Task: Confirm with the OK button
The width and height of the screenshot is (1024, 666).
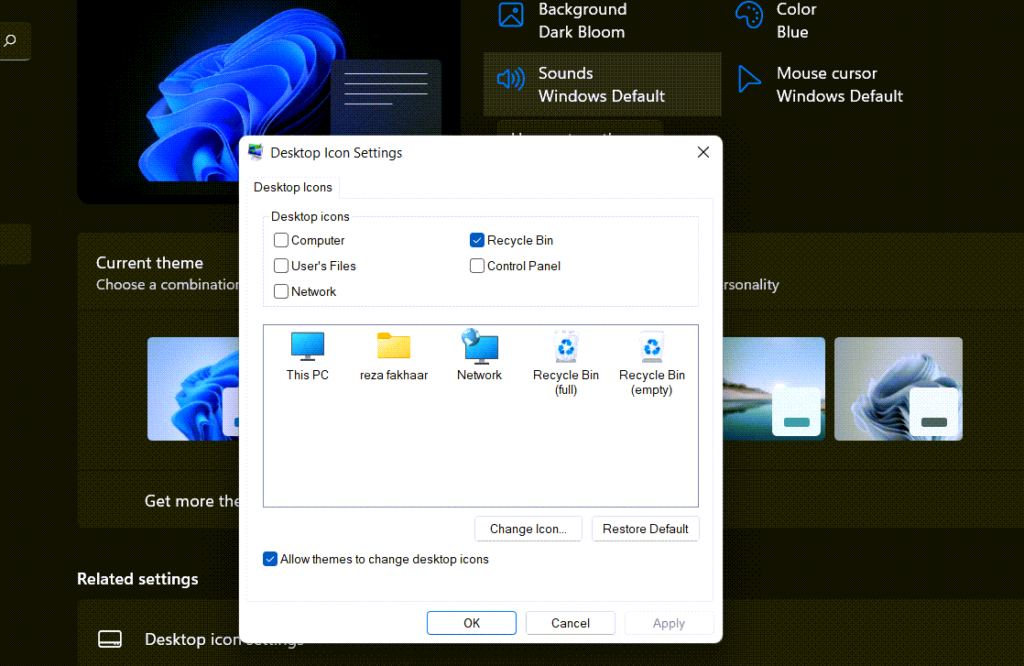Action: [472, 623]
